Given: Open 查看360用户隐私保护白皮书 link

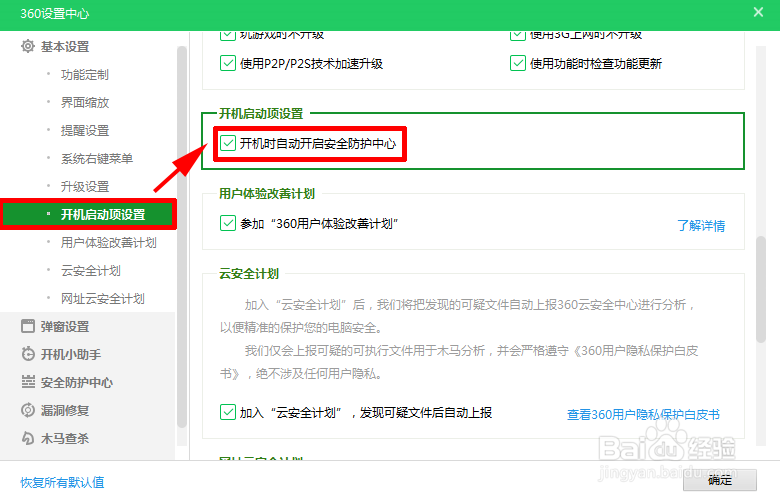Looking at the screenshot, I should pyautogui.click(x=643, y=414).
